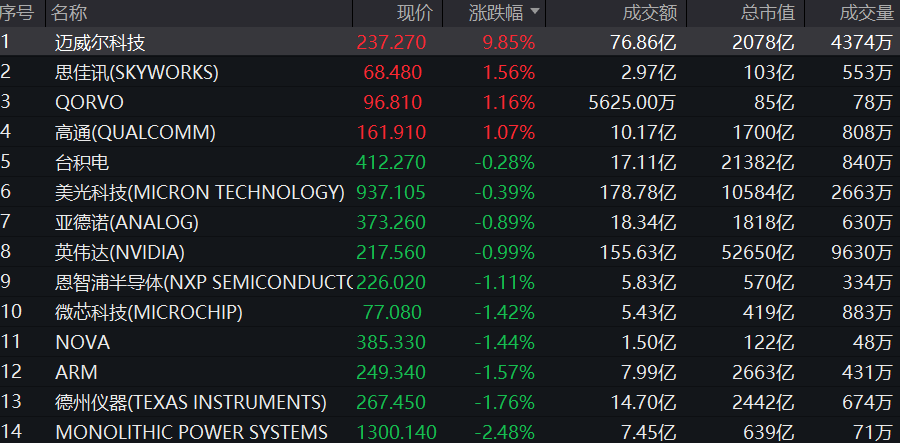Sort by the 成交额 column header

pyautogui.click(x=650, y=13)
